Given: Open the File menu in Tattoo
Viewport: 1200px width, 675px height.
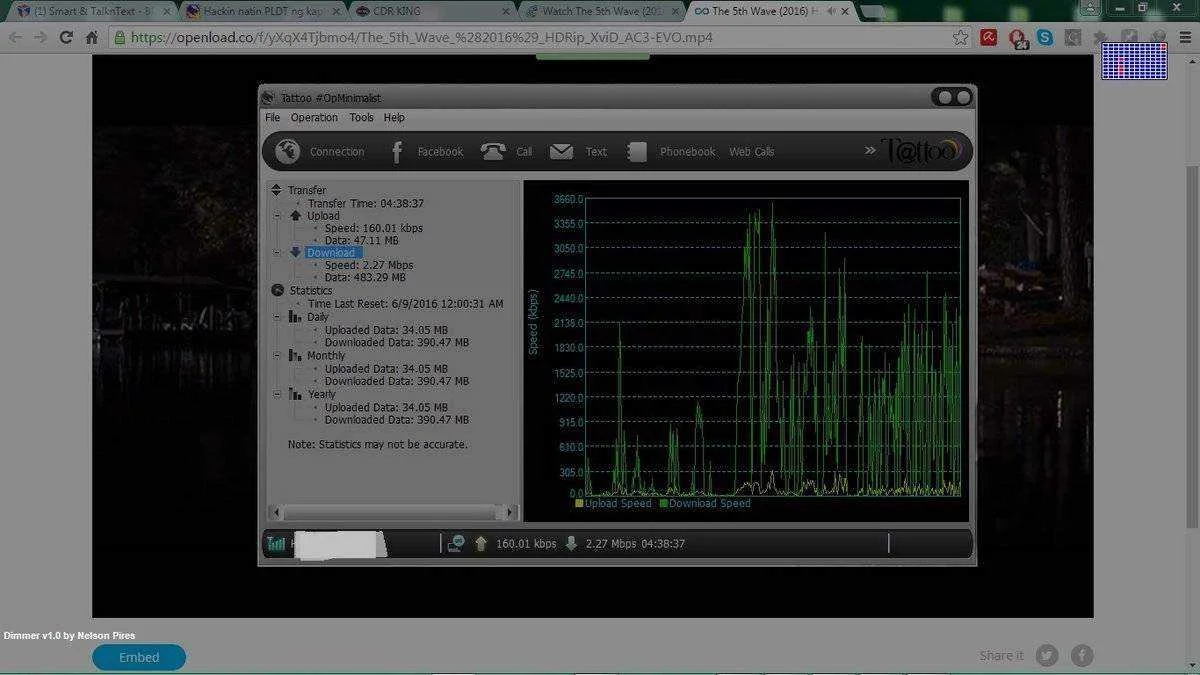Looking at the screenshot, I should click(x=272, y=117).
